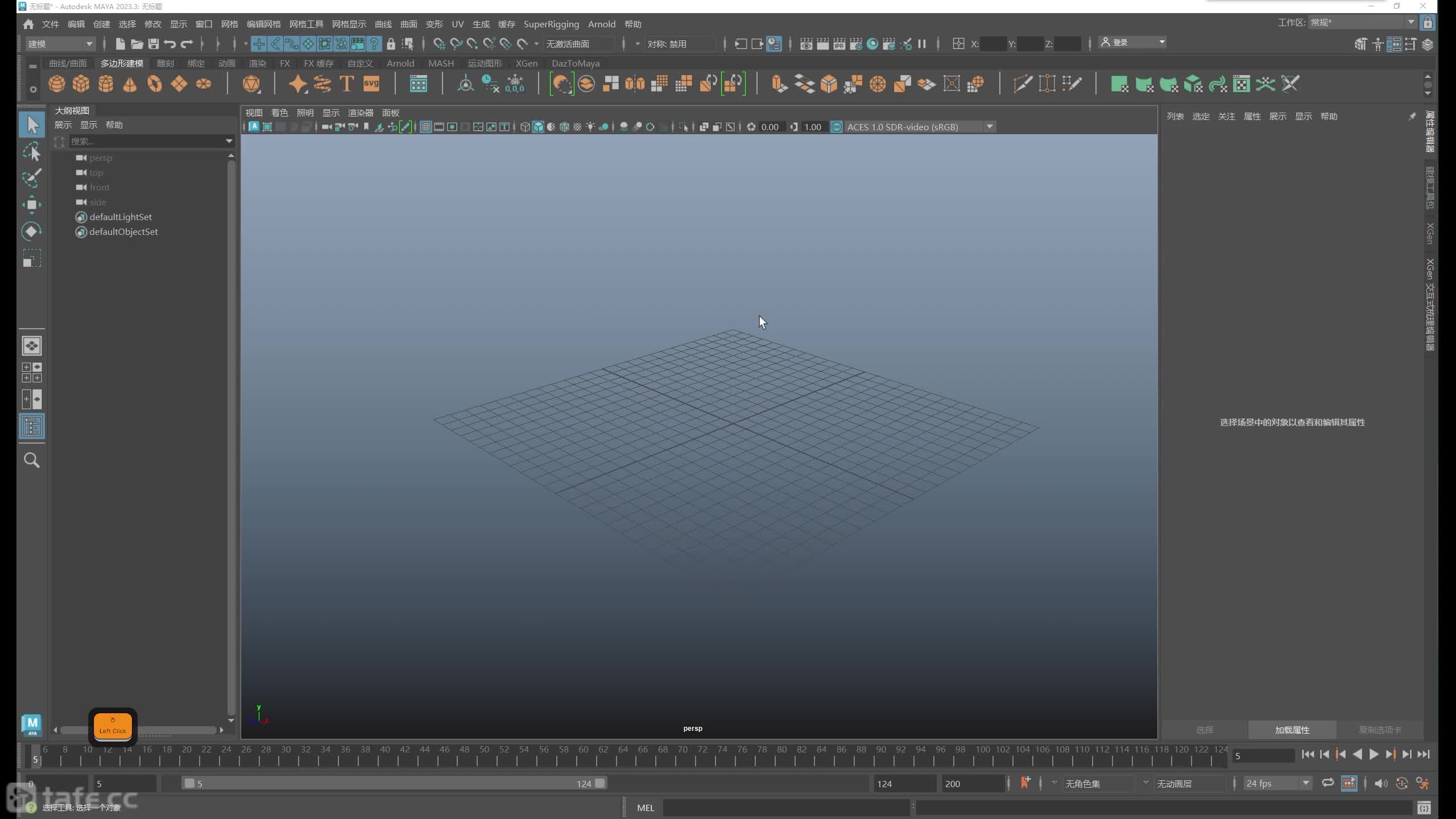The height and width of the screenshot is (819, 1456).
Task: Click the Save Scene icon
Action: tap(153, 44)
